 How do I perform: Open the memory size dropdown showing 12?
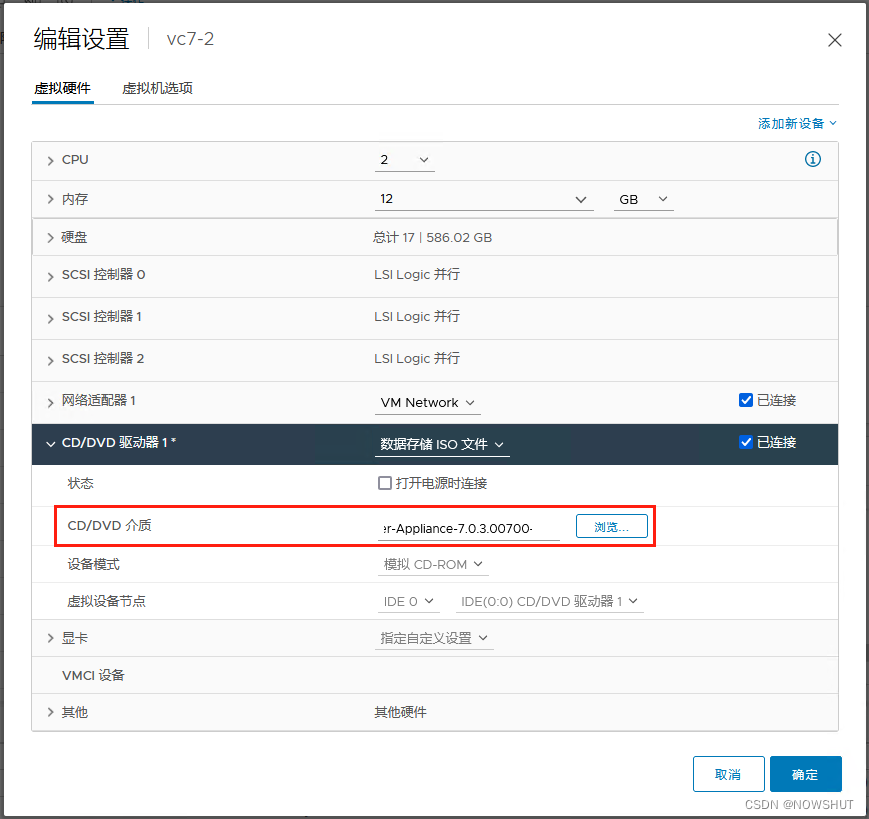point(484,199)
